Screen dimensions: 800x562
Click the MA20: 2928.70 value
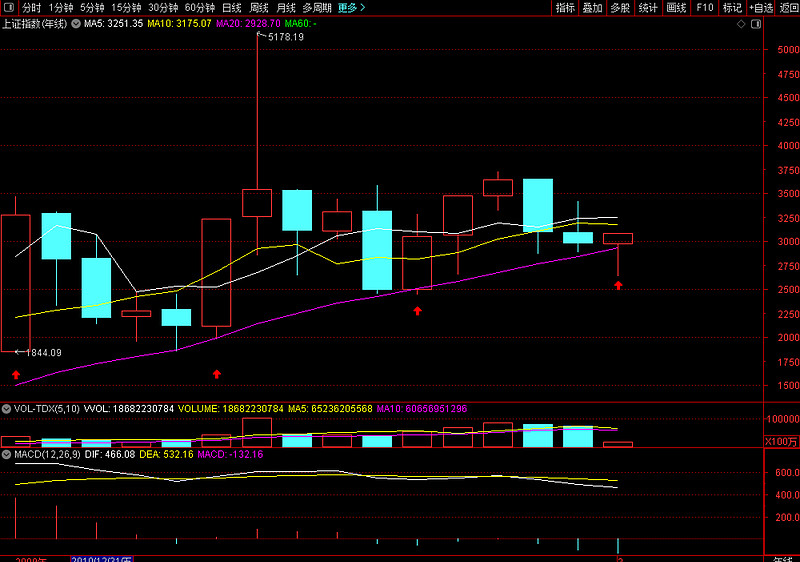click(248, 23)
